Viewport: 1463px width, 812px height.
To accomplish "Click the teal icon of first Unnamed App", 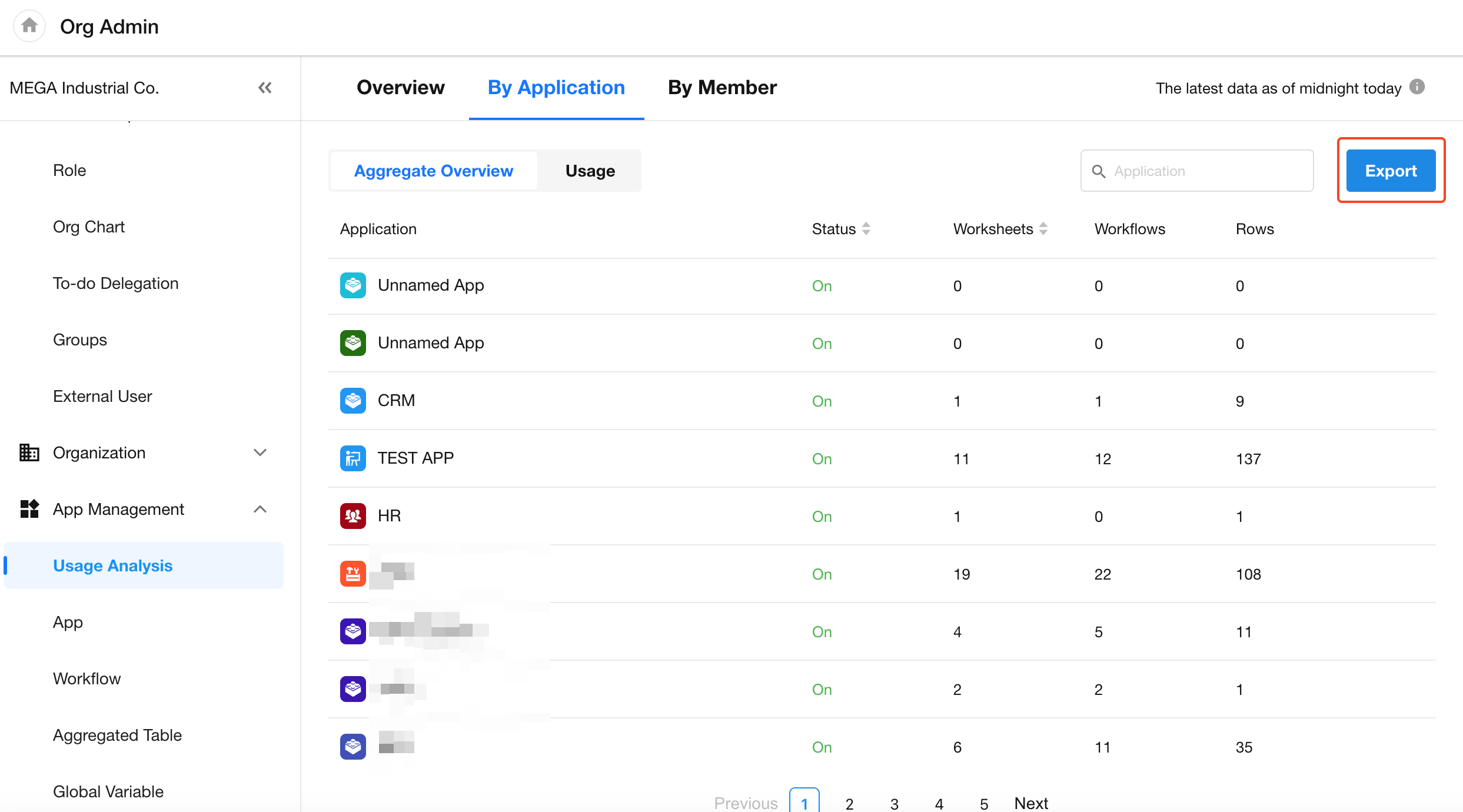I will pos(353,285).
